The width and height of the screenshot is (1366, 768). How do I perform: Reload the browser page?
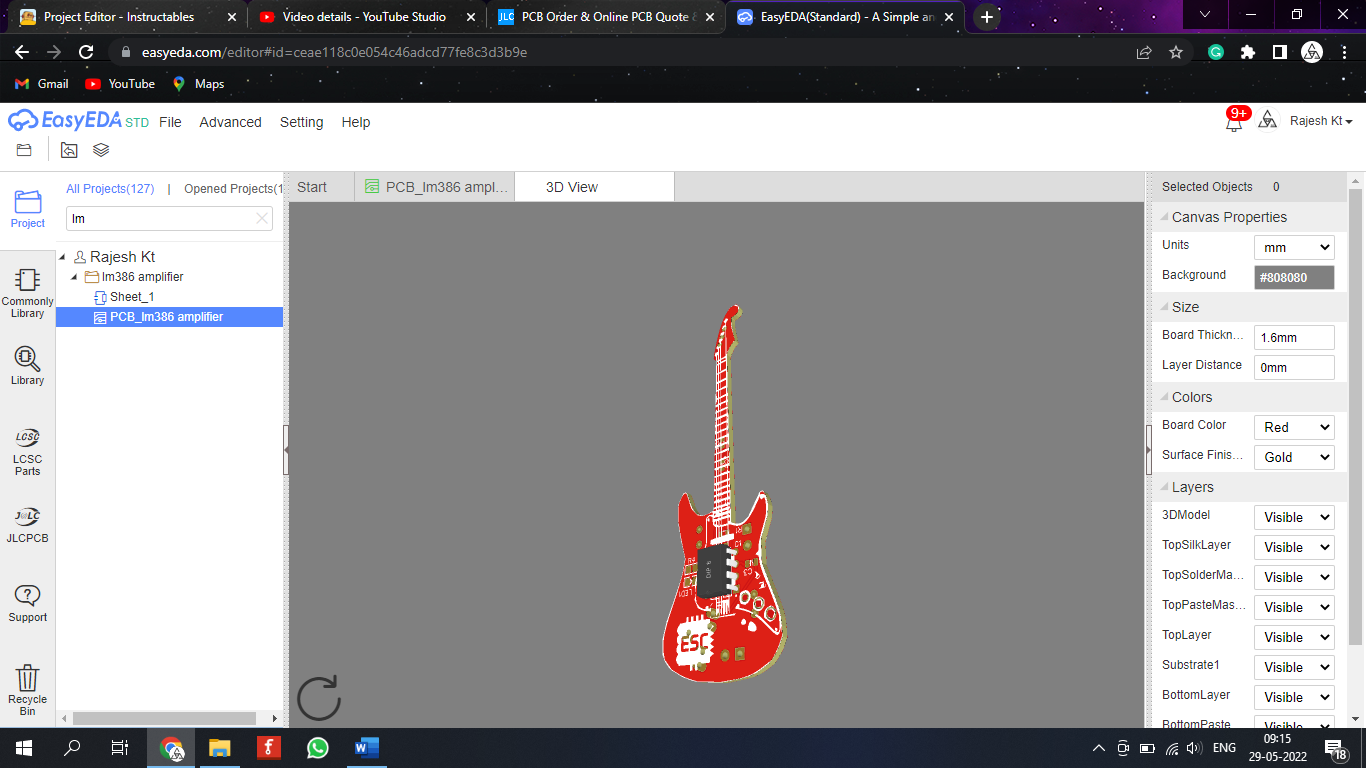coord(86,52)
